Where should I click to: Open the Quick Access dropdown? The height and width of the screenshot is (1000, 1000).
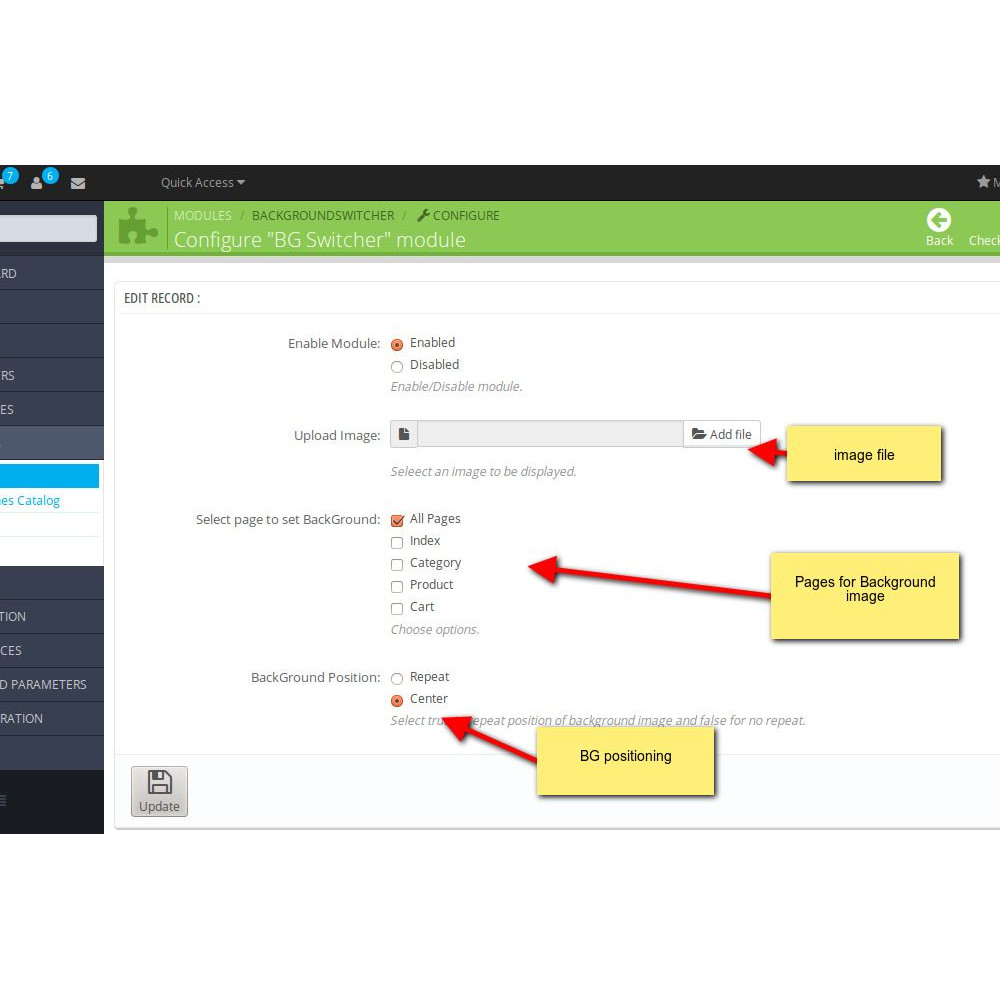202,182
